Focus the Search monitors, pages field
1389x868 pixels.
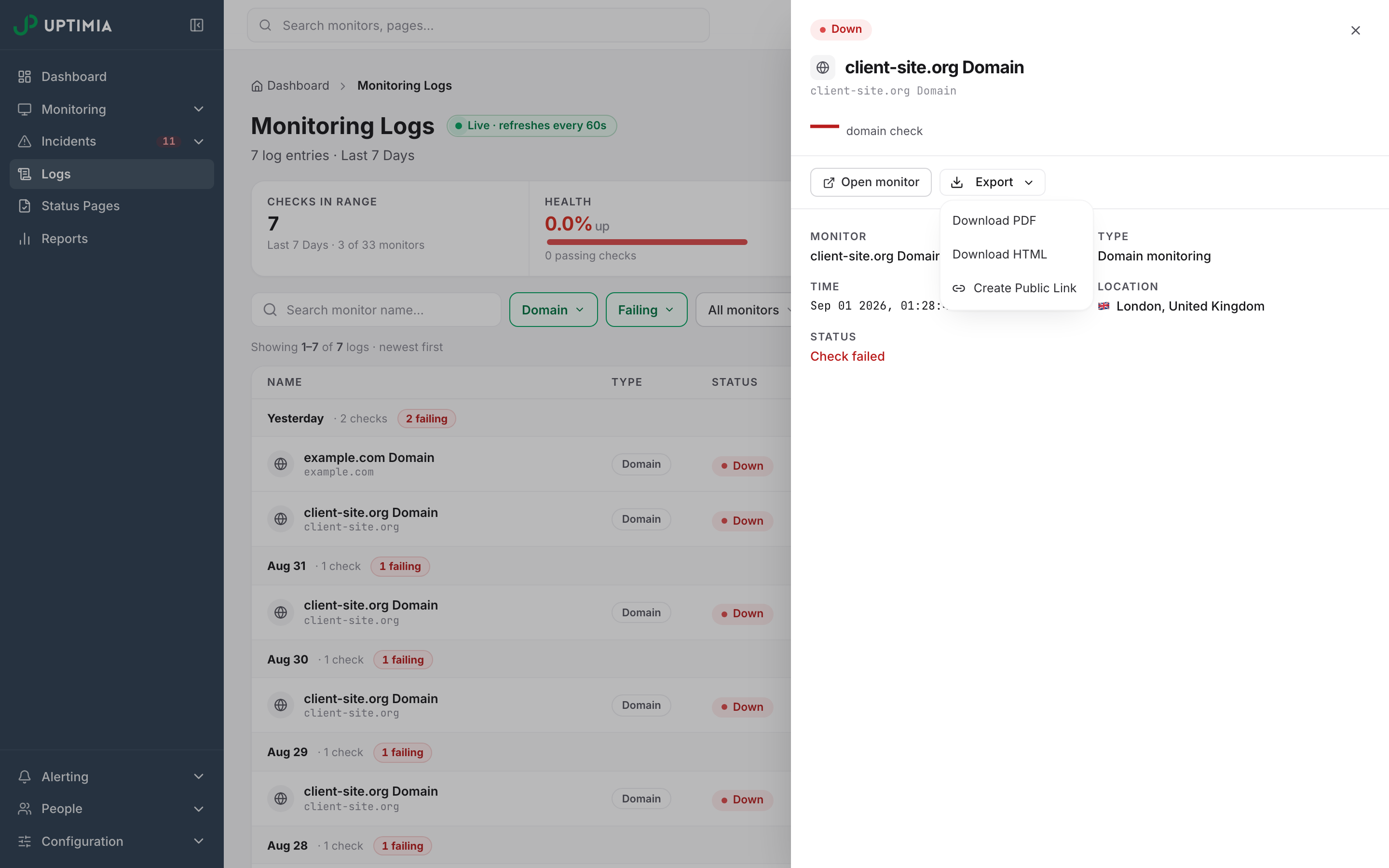[x=478, y=25]
